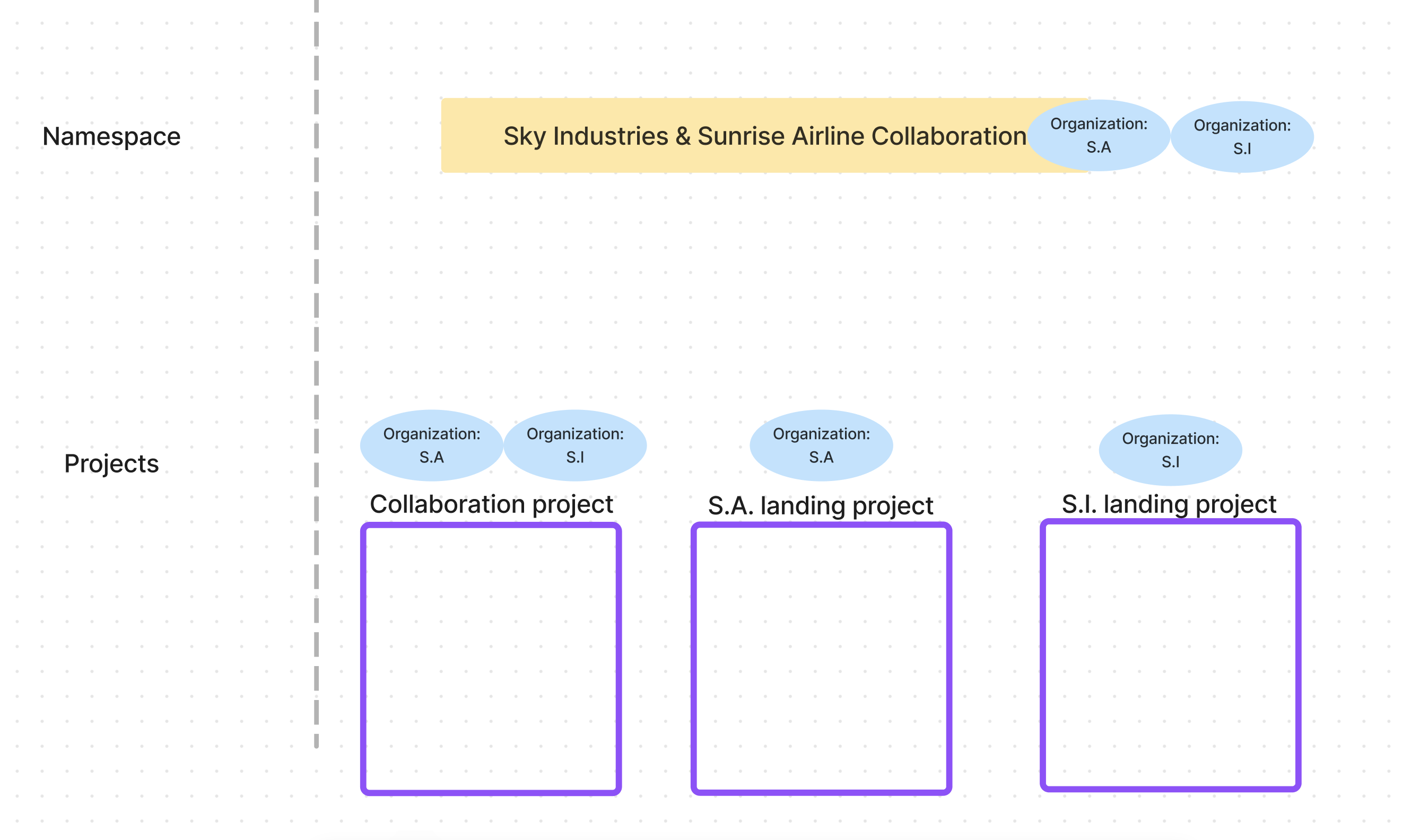Click the Organization: S.I bubble above S.I. landing project
This screenshot has height=840, width=1411.
[x=1171, y=450]
